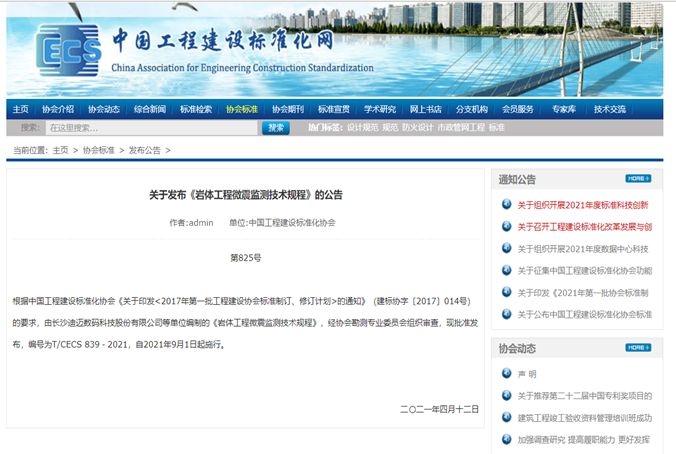Viewport: 676px width, 454px height.
Task: Click hot tag 防火设计
Action: (417, 128)
